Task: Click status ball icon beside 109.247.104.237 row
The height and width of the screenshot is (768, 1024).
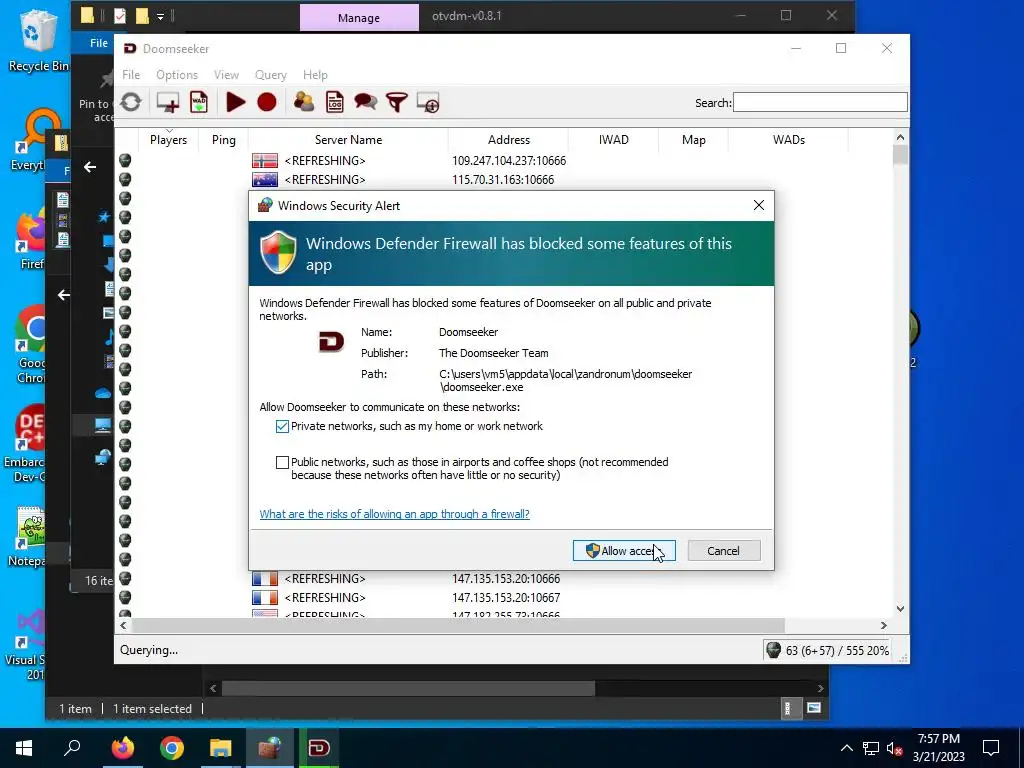Action: point(125,161)
